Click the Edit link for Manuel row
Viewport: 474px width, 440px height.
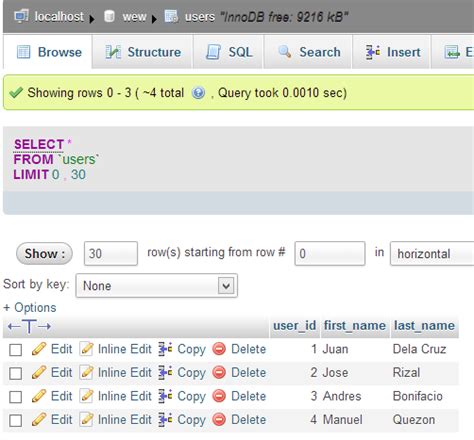62,419
